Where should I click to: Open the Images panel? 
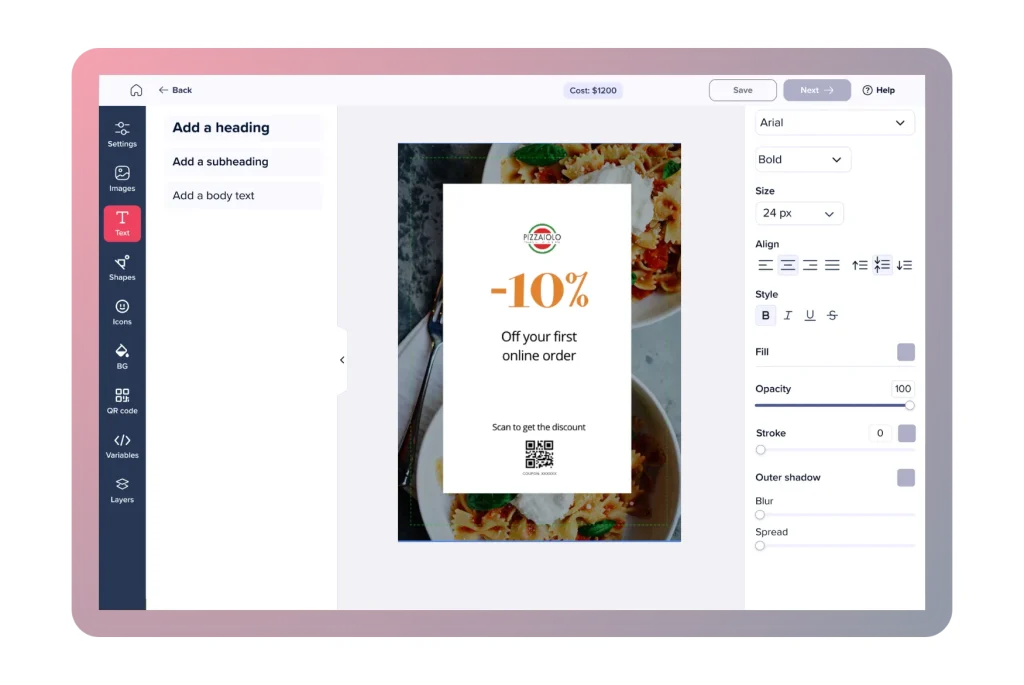pyautogui.click(x=122, y=178)
